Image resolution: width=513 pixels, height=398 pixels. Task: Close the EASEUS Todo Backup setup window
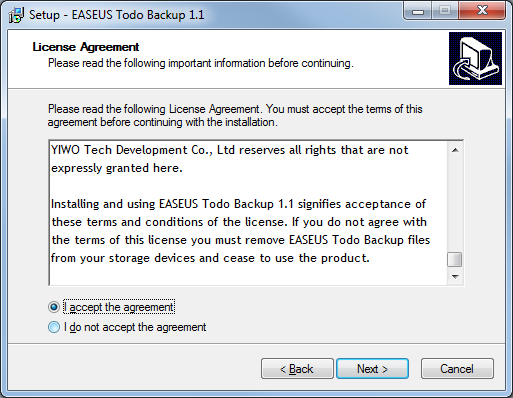click(482, 12)
